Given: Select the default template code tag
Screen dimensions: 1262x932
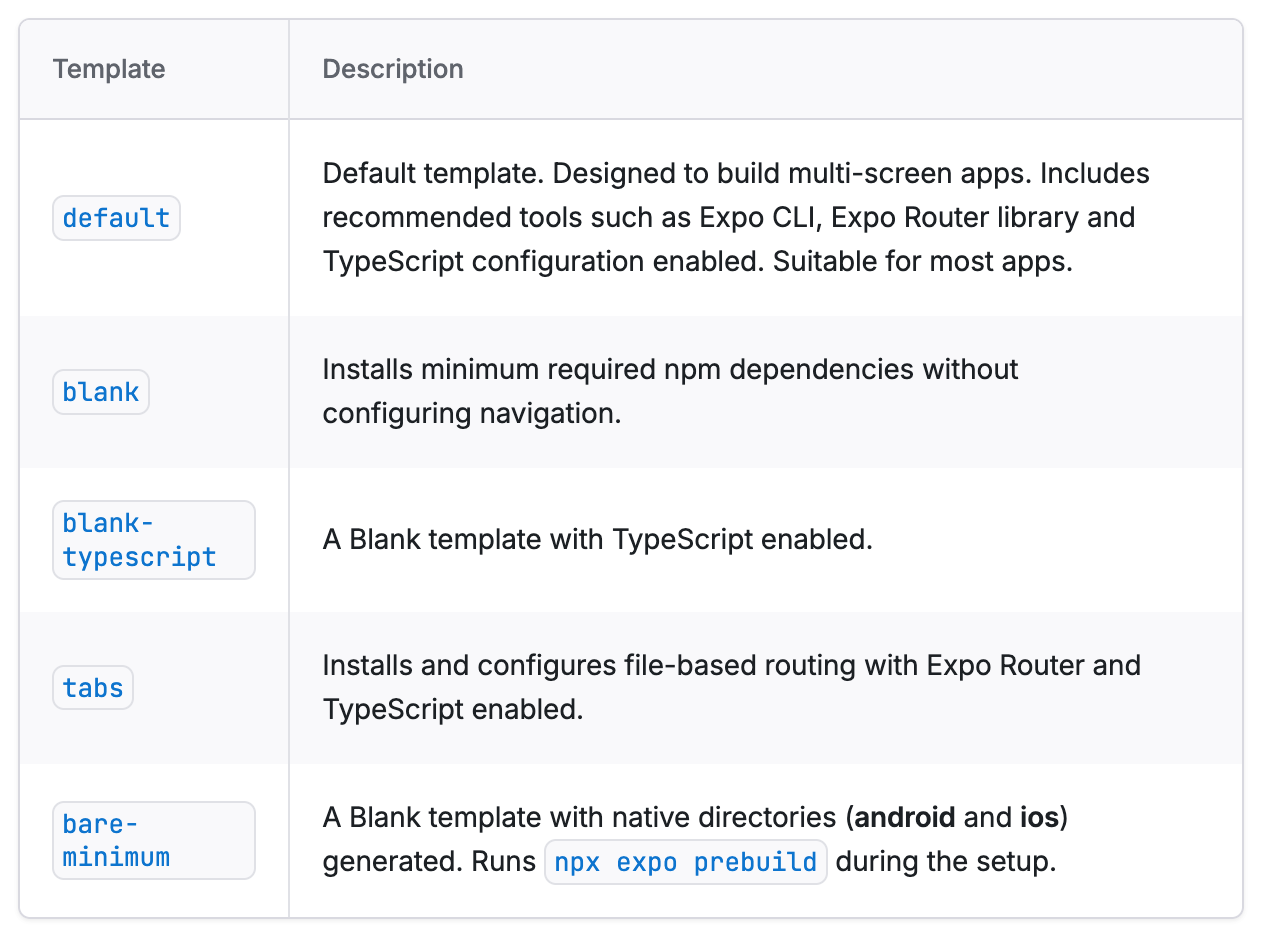Looking at the screenshot, I should click(x=116, y=218).
